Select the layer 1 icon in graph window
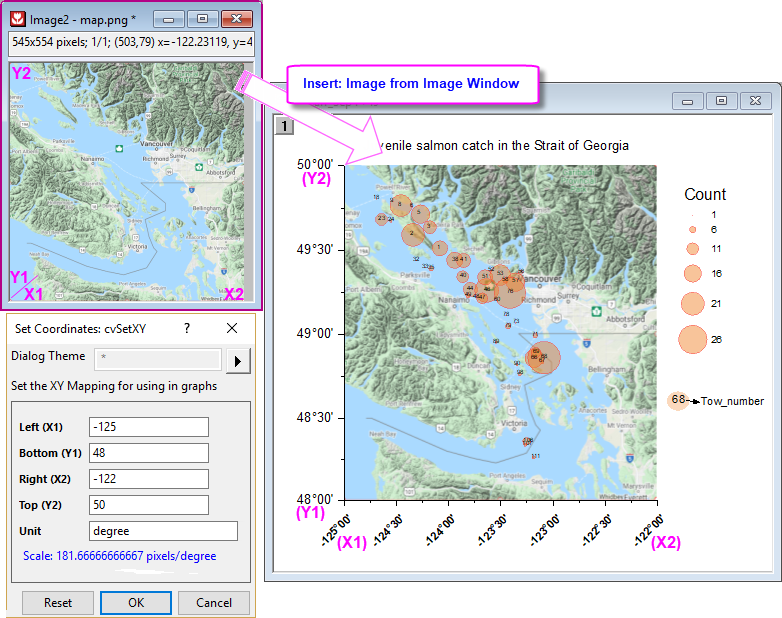Screen dimensions: 782x618 click(x=284, y=126)
